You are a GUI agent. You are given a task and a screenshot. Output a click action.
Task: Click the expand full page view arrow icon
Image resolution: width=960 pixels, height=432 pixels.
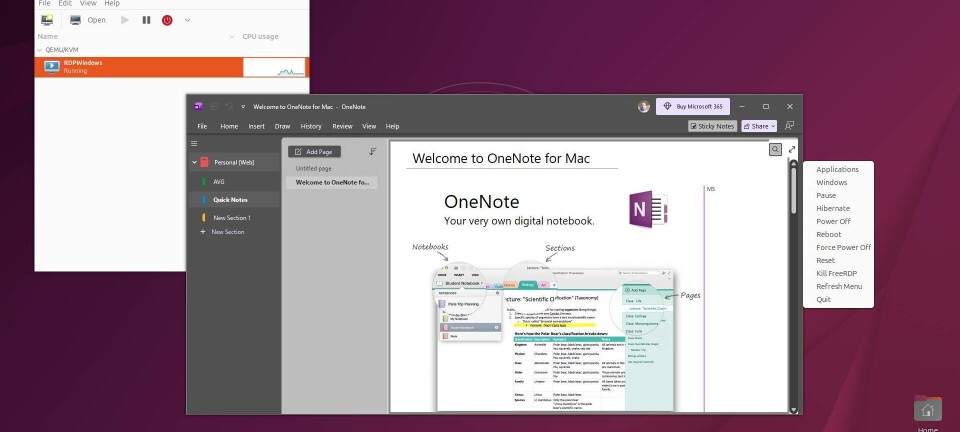(792, 149)
